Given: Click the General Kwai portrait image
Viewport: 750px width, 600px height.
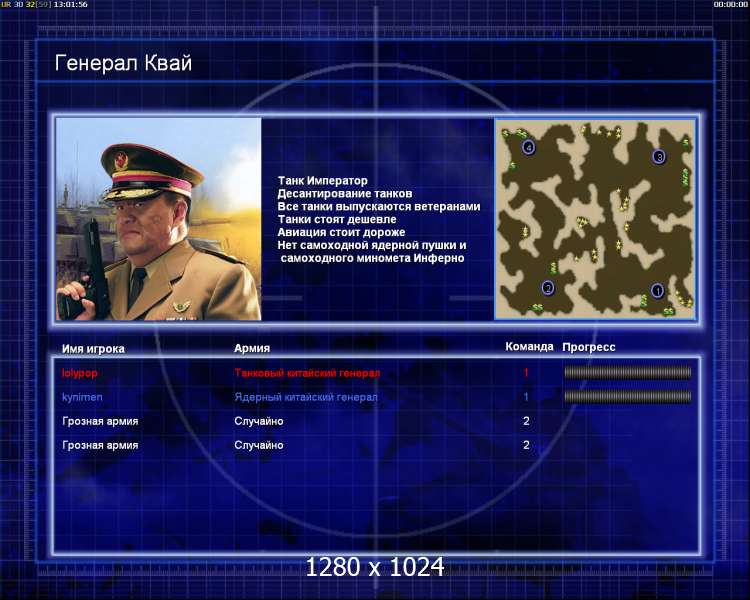Looking at the screenshot, I should coord(159,219).
